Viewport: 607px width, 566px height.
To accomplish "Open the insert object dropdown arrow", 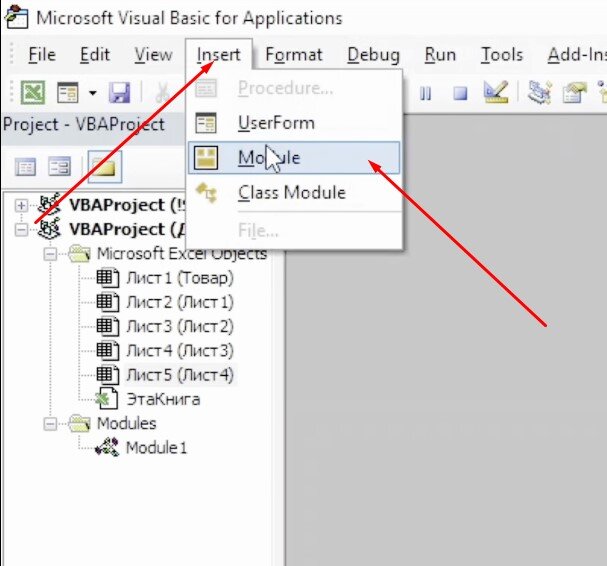I will [93, 93].
